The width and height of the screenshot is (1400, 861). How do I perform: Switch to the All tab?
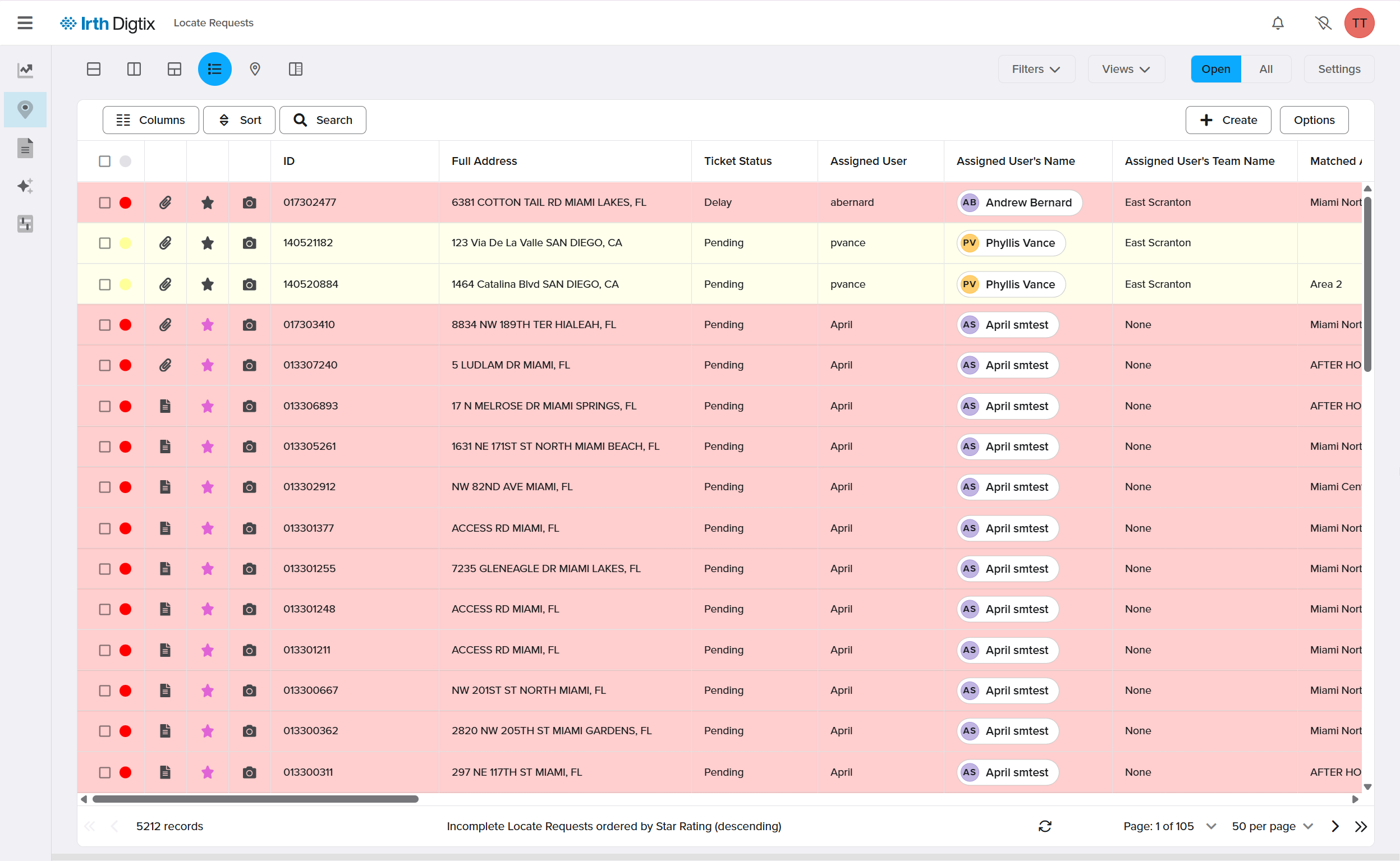[1265, 69]
